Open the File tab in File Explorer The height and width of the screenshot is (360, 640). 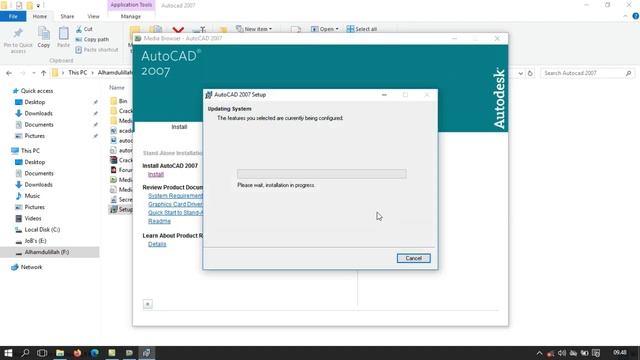(13, 16)
